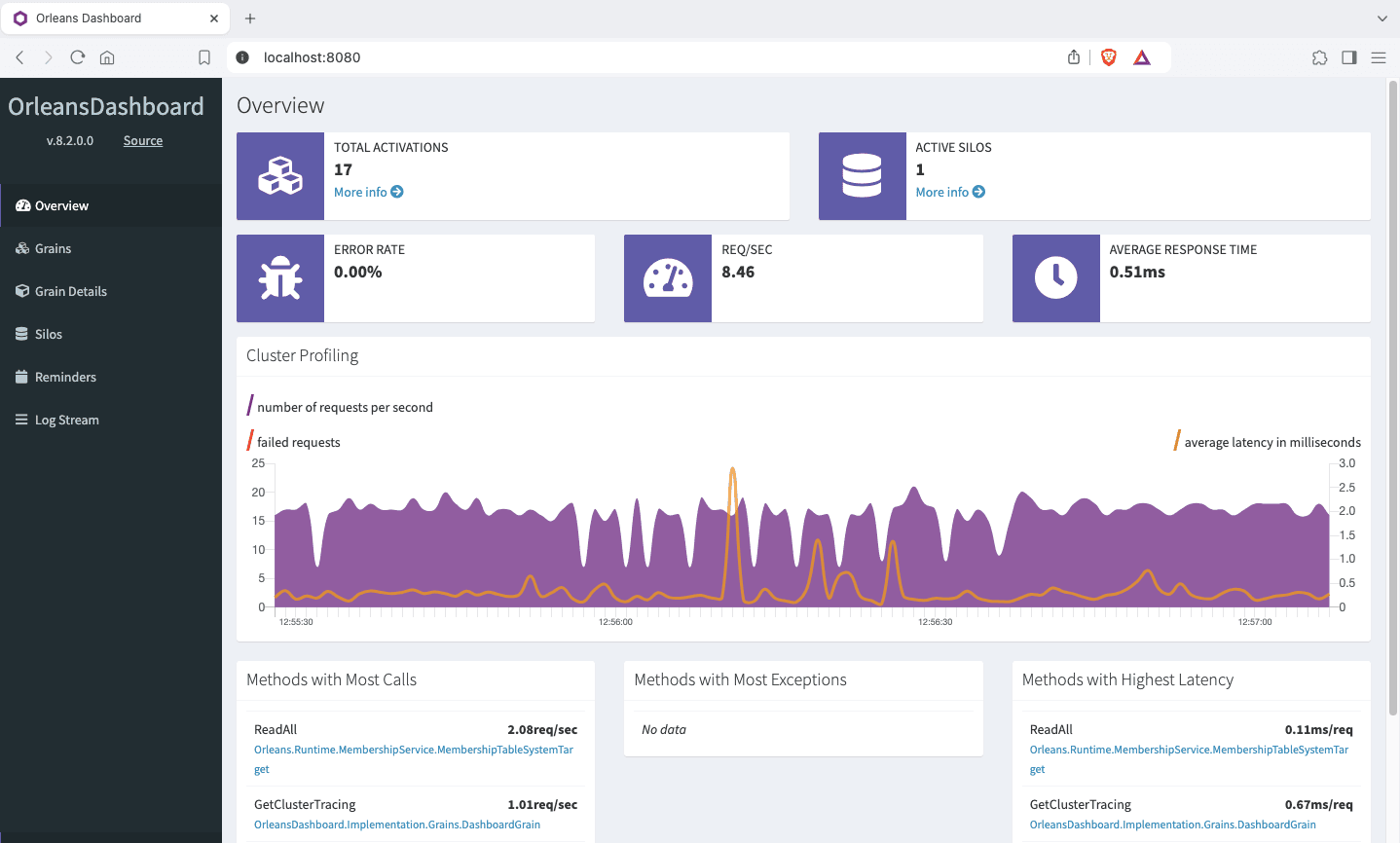The width and height of the screenshot is (1400, 843).
Task: Click the 1.01req/sec value for GetClusterTracing
Action: (x=542, y=804)
